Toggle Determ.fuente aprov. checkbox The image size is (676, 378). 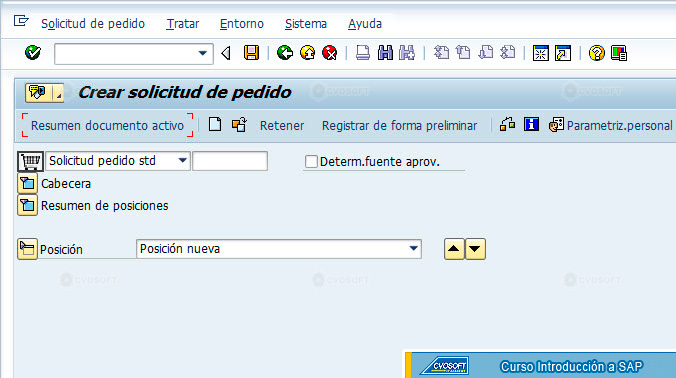(x=311, y=162)
